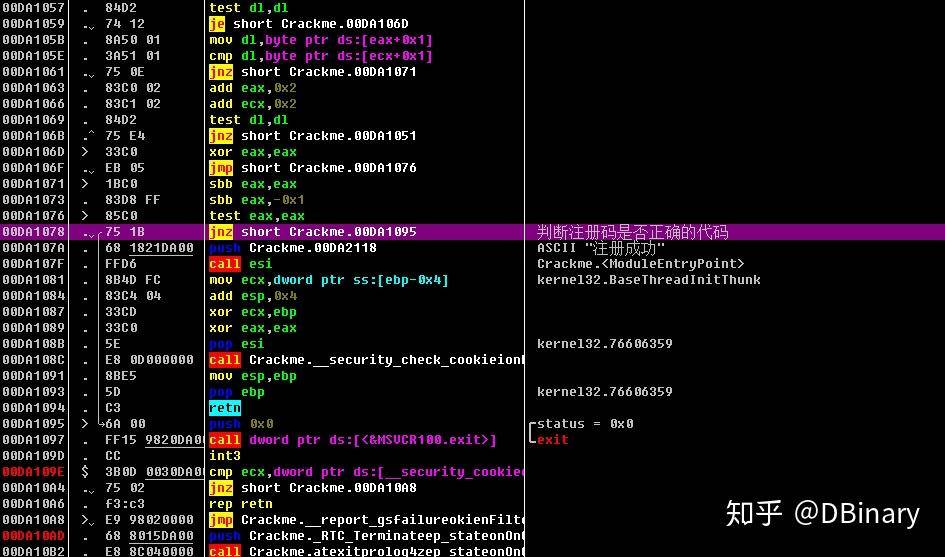Click the 'retn' instruction at 00DA1094
This screenshot has height=557, width=945.
[225, 408]
